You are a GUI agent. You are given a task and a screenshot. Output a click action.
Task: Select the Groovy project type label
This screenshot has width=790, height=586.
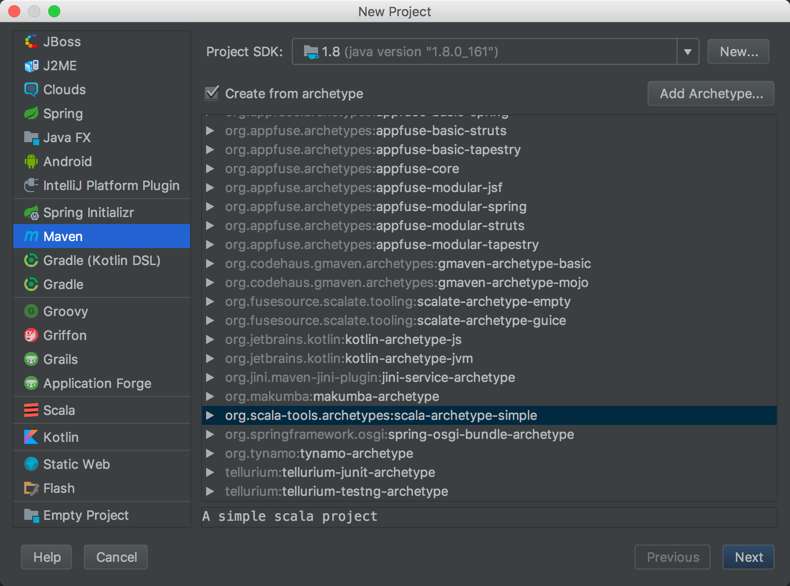[x=65, y=311]
